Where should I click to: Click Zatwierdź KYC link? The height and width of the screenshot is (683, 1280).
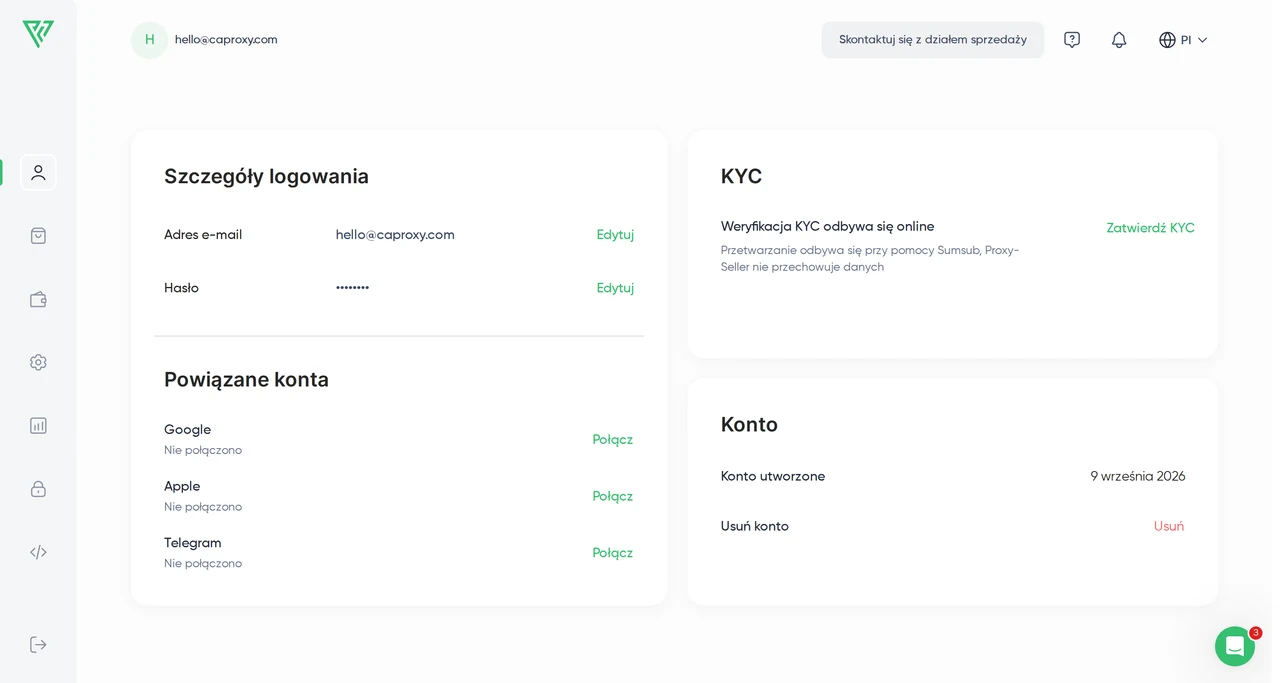[1150, 228]
